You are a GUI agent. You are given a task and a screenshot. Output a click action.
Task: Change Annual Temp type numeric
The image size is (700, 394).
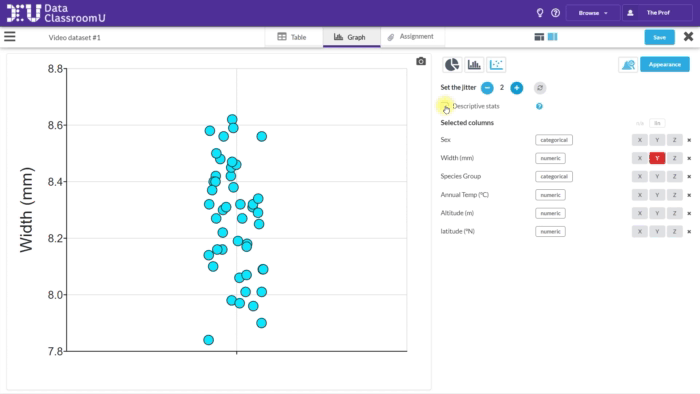pyautogui.click(x=550, y=195)
